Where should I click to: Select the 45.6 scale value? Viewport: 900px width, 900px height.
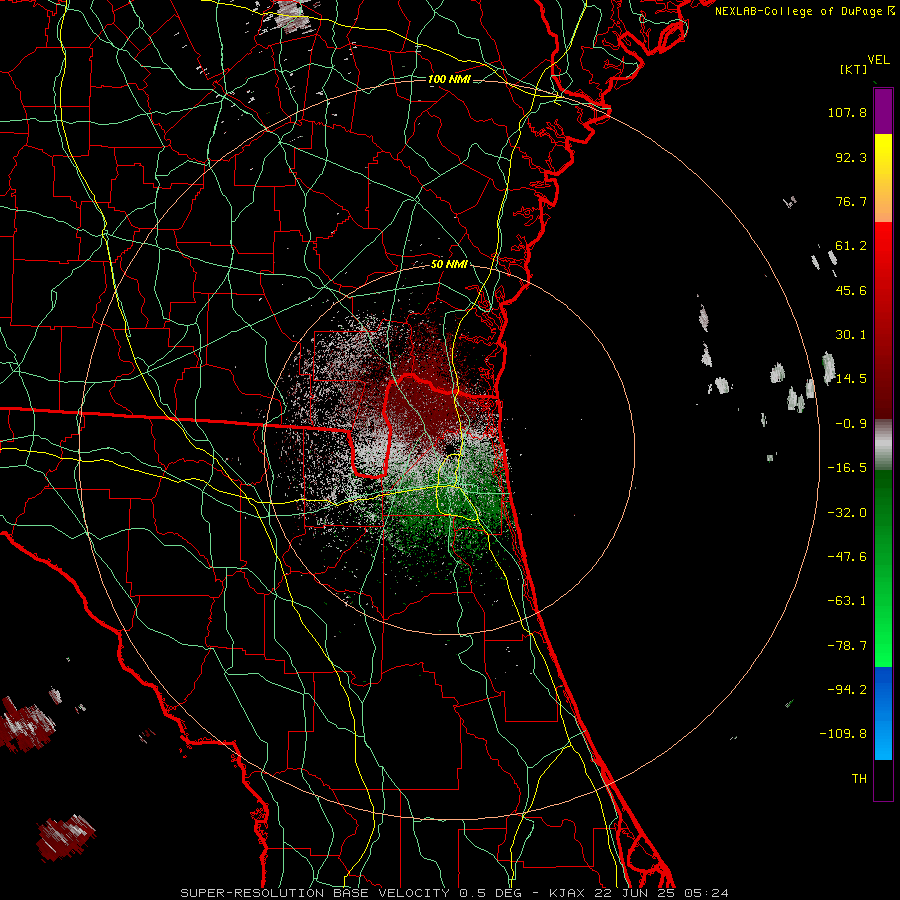point(851,290)
